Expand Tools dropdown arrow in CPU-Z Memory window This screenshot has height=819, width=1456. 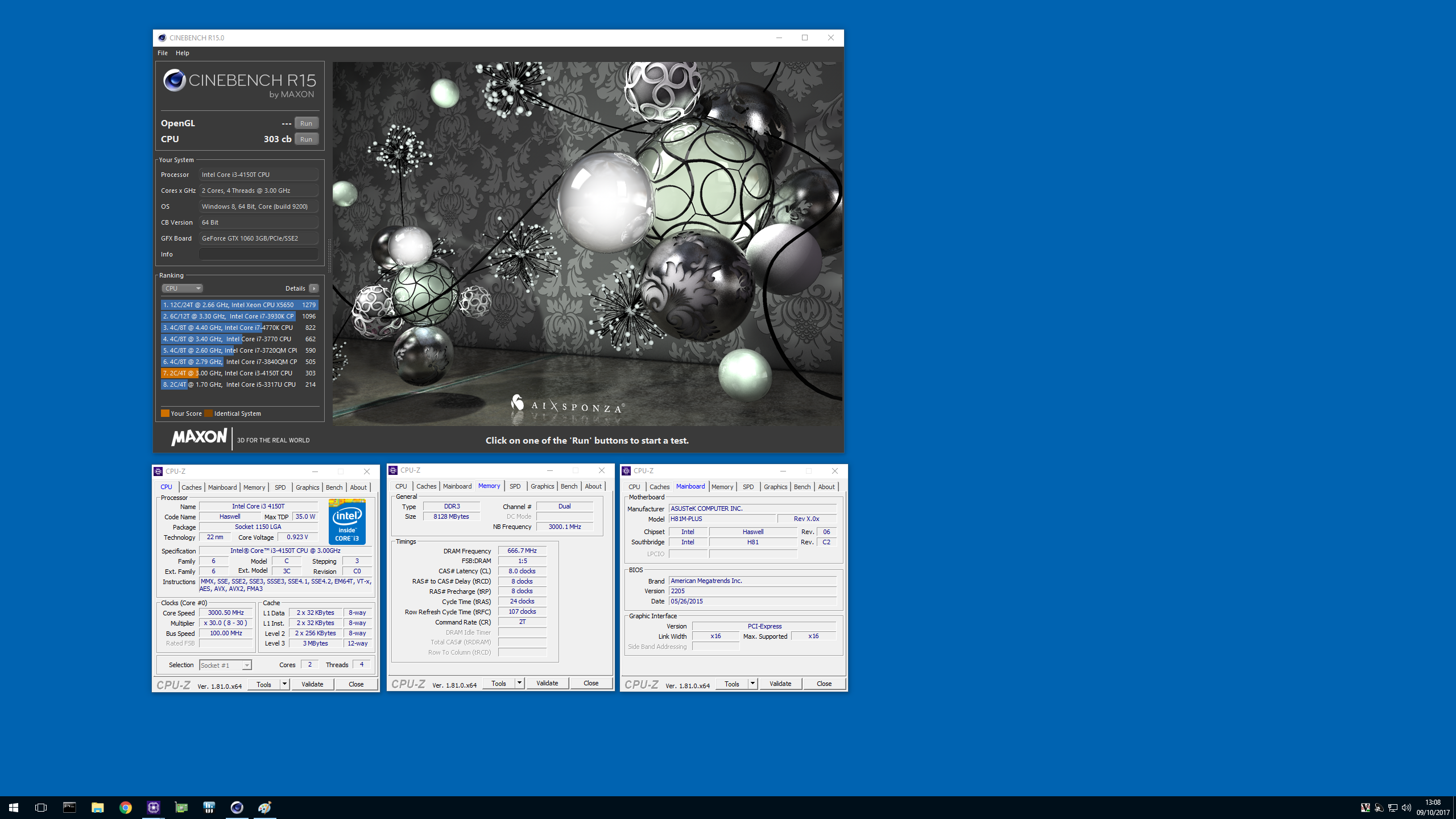pyautogui.click(x=519, y=683)
